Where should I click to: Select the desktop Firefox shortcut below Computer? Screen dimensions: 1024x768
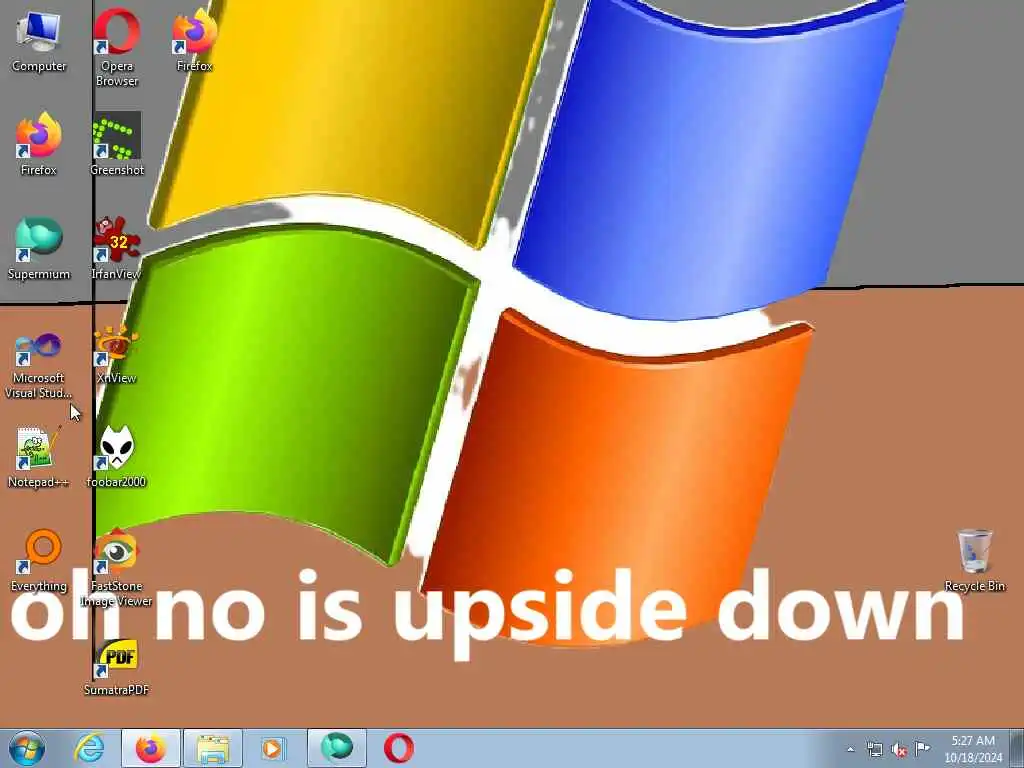39,145
